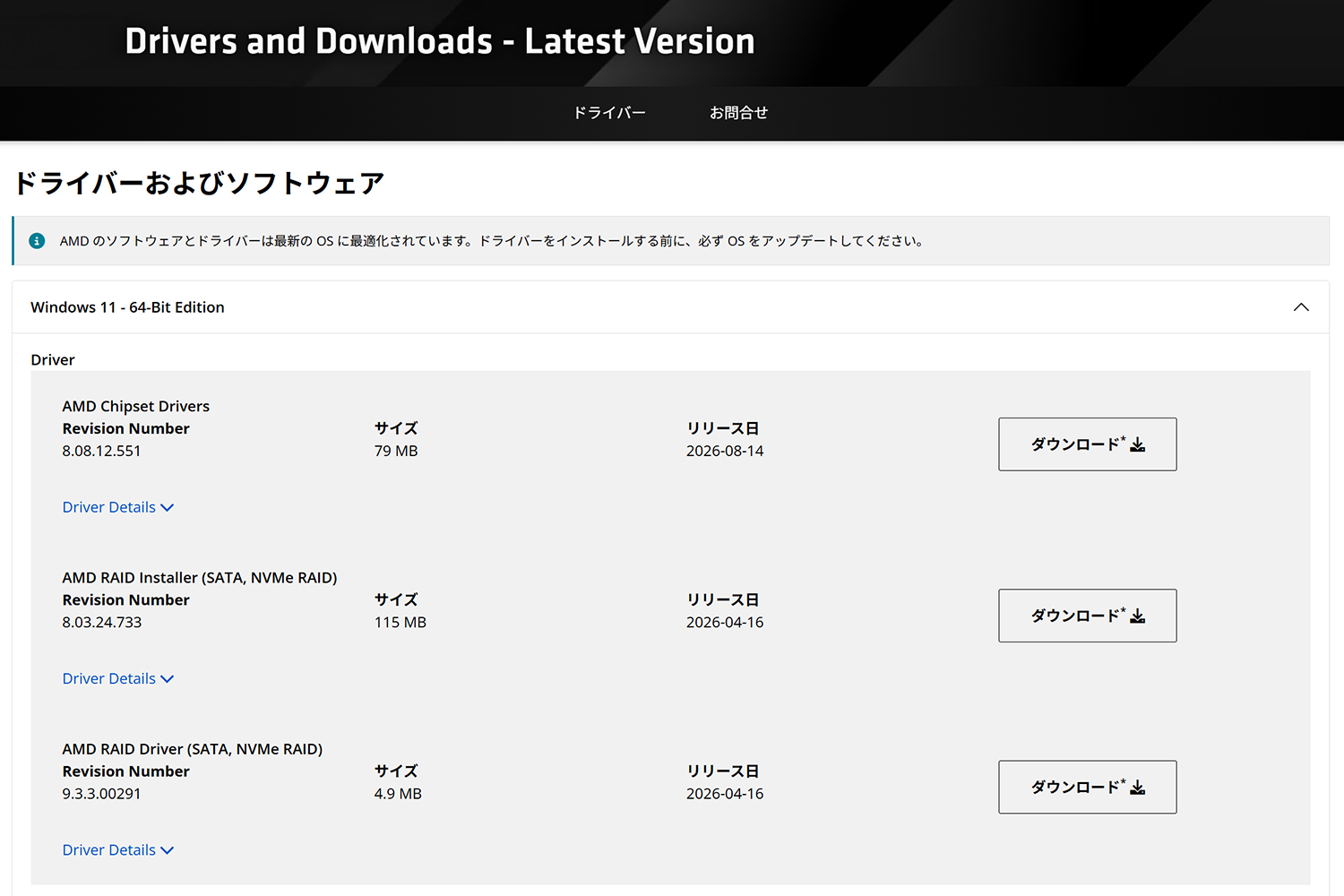
Task: Click the AMD RAID Driver (SATA, NVMe RAID) title
Action: (x=193, y=749)
